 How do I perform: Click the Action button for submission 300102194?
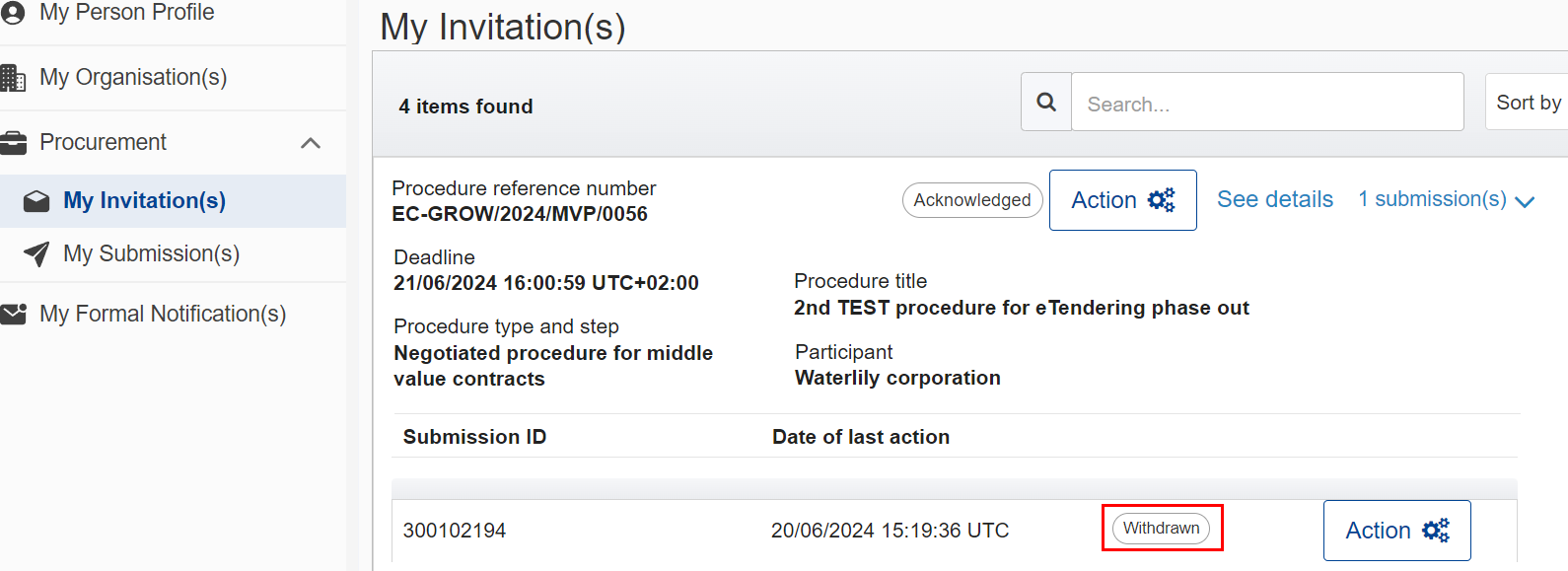coord(1396,531)
